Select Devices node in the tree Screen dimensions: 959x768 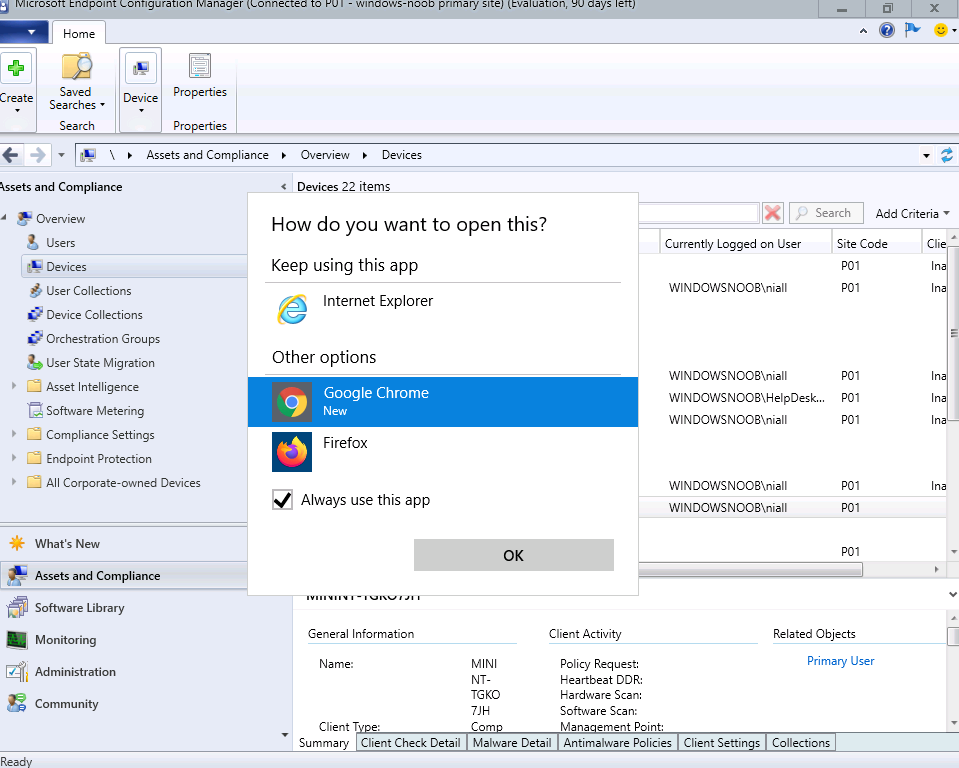[66, 267]
